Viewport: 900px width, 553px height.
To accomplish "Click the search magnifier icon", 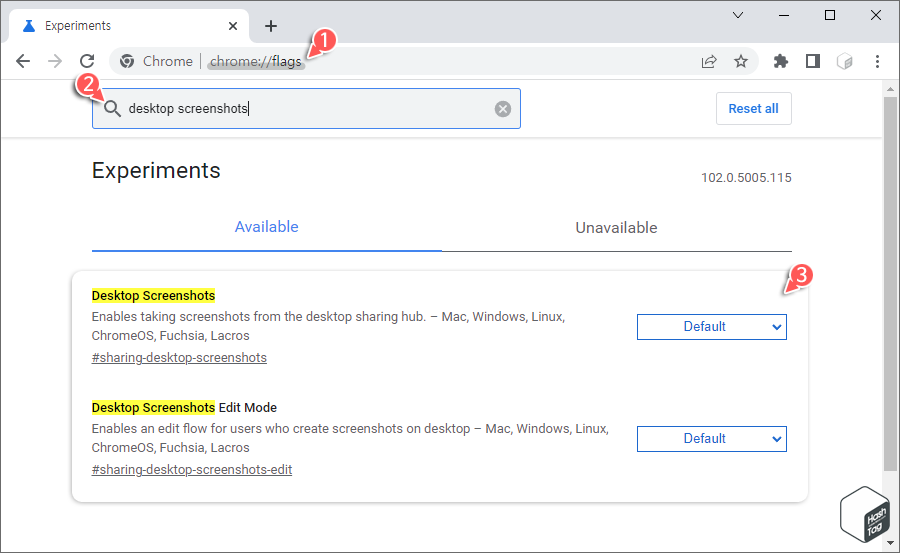I will (x=112, y=109).
